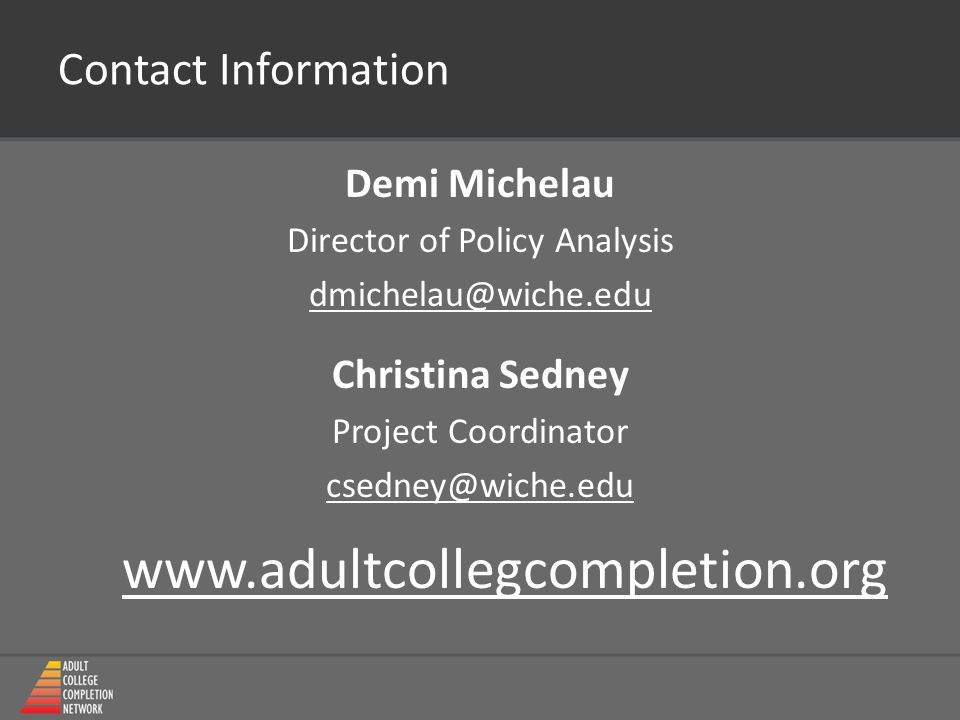Click the word NETWORK in the logo
This screenshot has height=720, width=960.
tap(83, 709)
